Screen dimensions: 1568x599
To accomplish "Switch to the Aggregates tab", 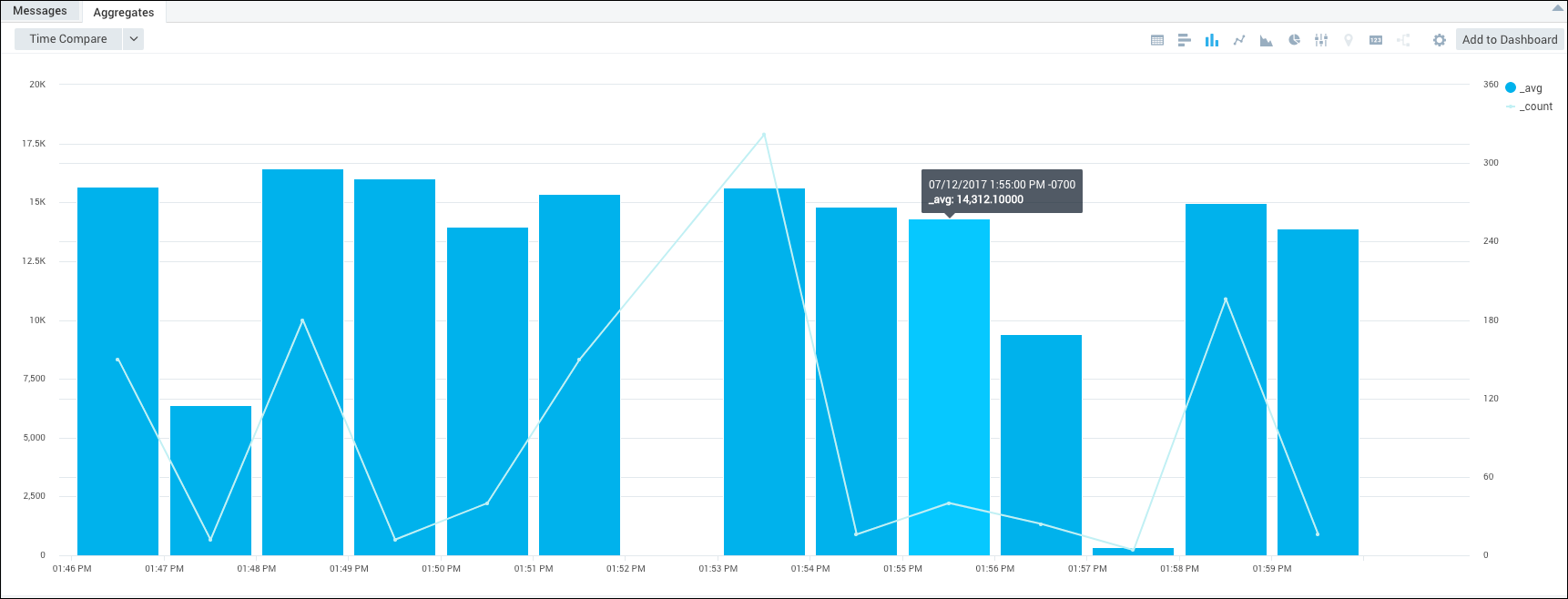I will point(124,13).
